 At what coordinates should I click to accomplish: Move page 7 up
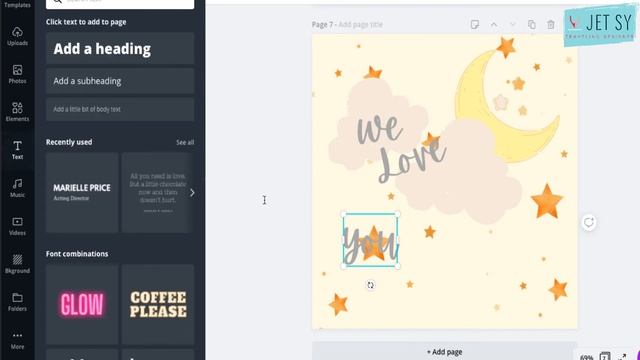point(494,24)
